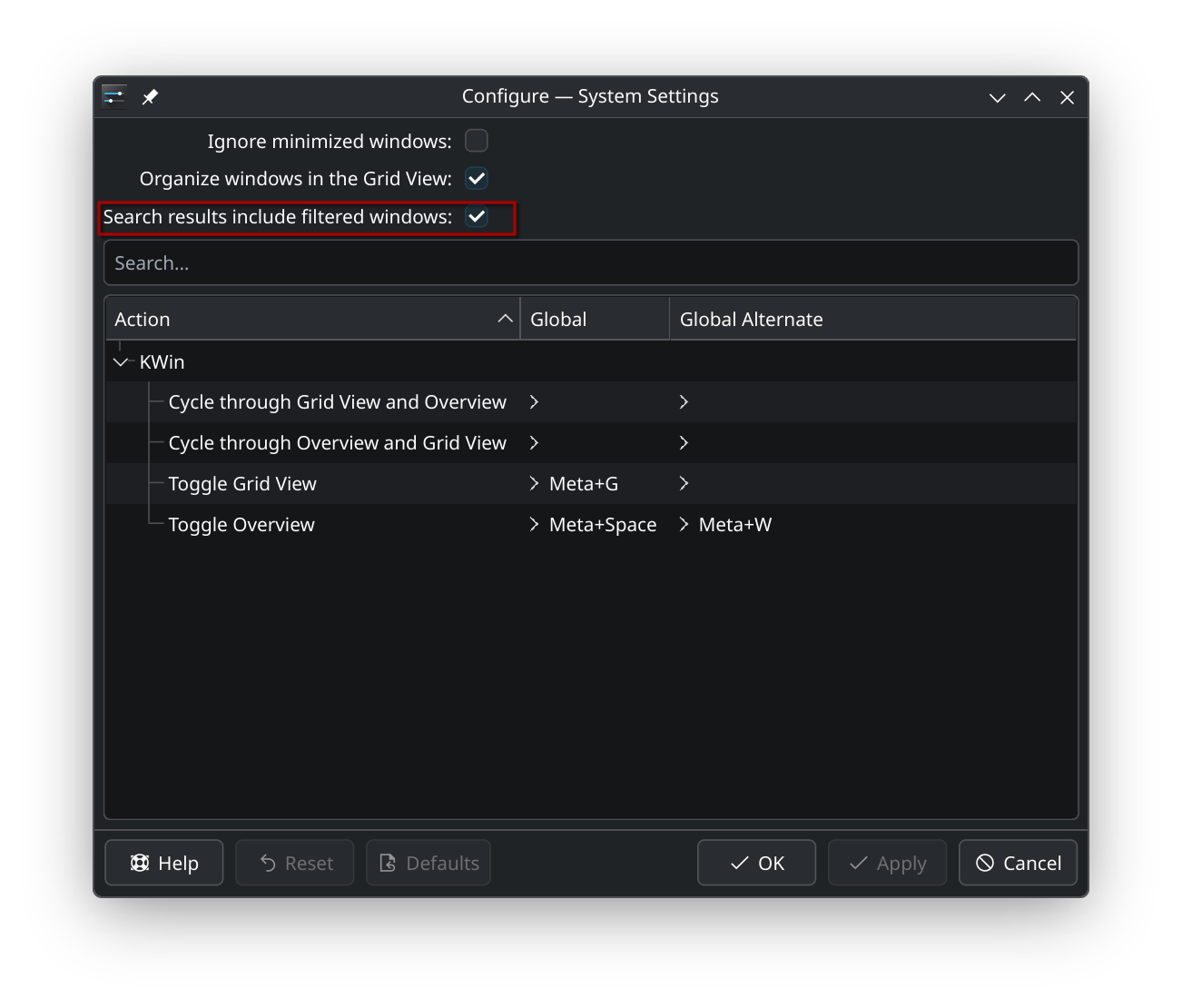Maximize window using titlebar up arrow
1182x1008 pixels.
click(1032, 97)
